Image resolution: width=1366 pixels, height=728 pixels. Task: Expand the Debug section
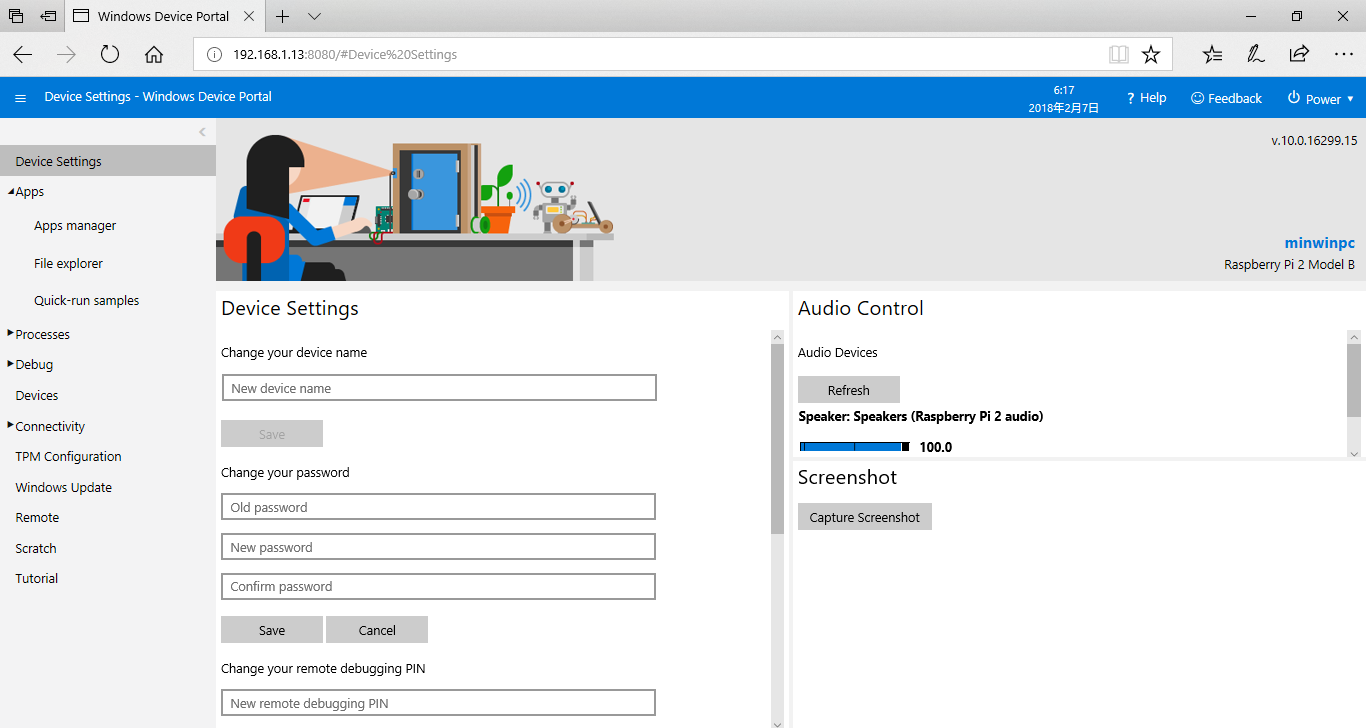click(10, 364)
